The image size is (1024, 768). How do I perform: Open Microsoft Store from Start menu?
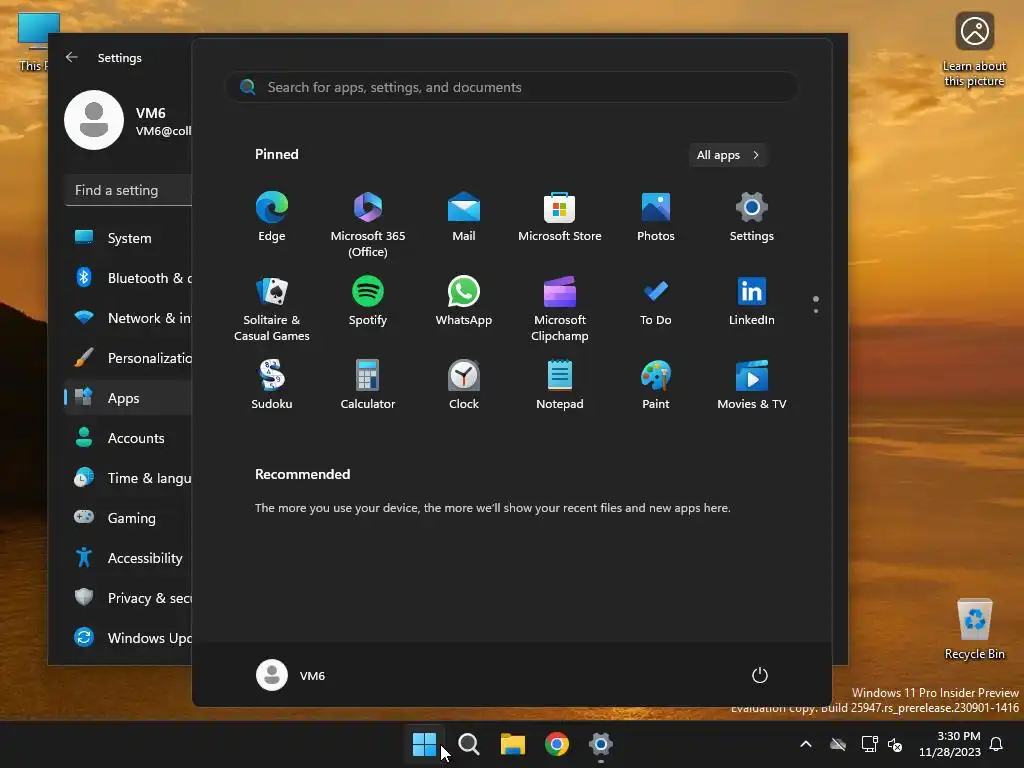tap(560, 217)
